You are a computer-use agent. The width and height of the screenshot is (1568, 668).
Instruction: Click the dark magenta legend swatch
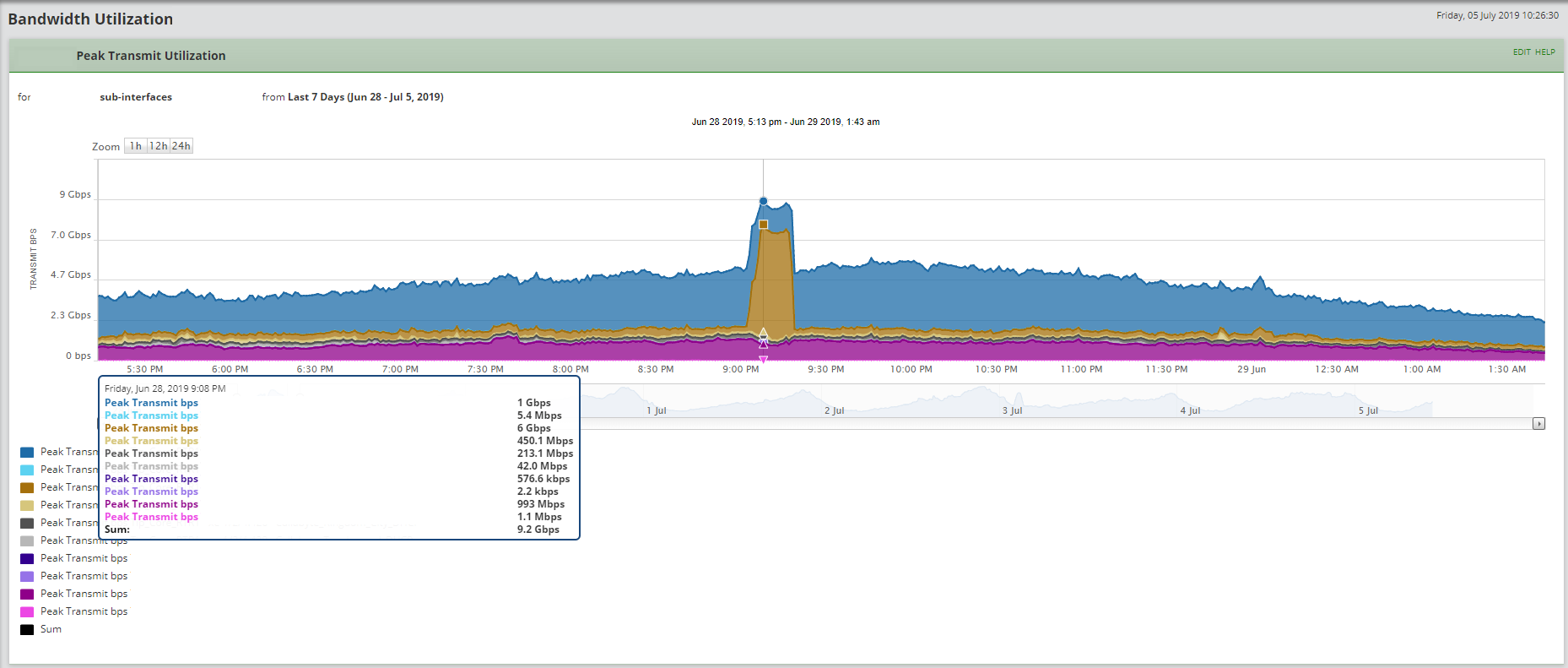click(27, 595)
